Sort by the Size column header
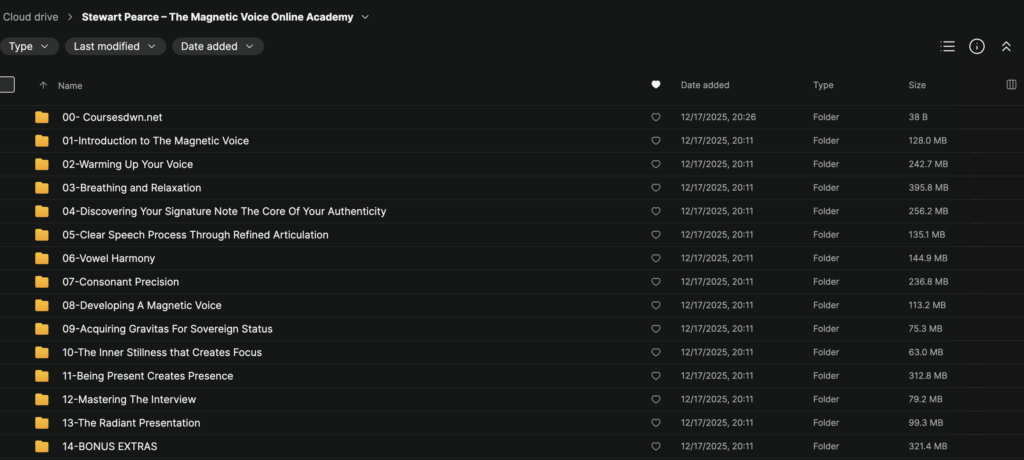 point(917,85)
